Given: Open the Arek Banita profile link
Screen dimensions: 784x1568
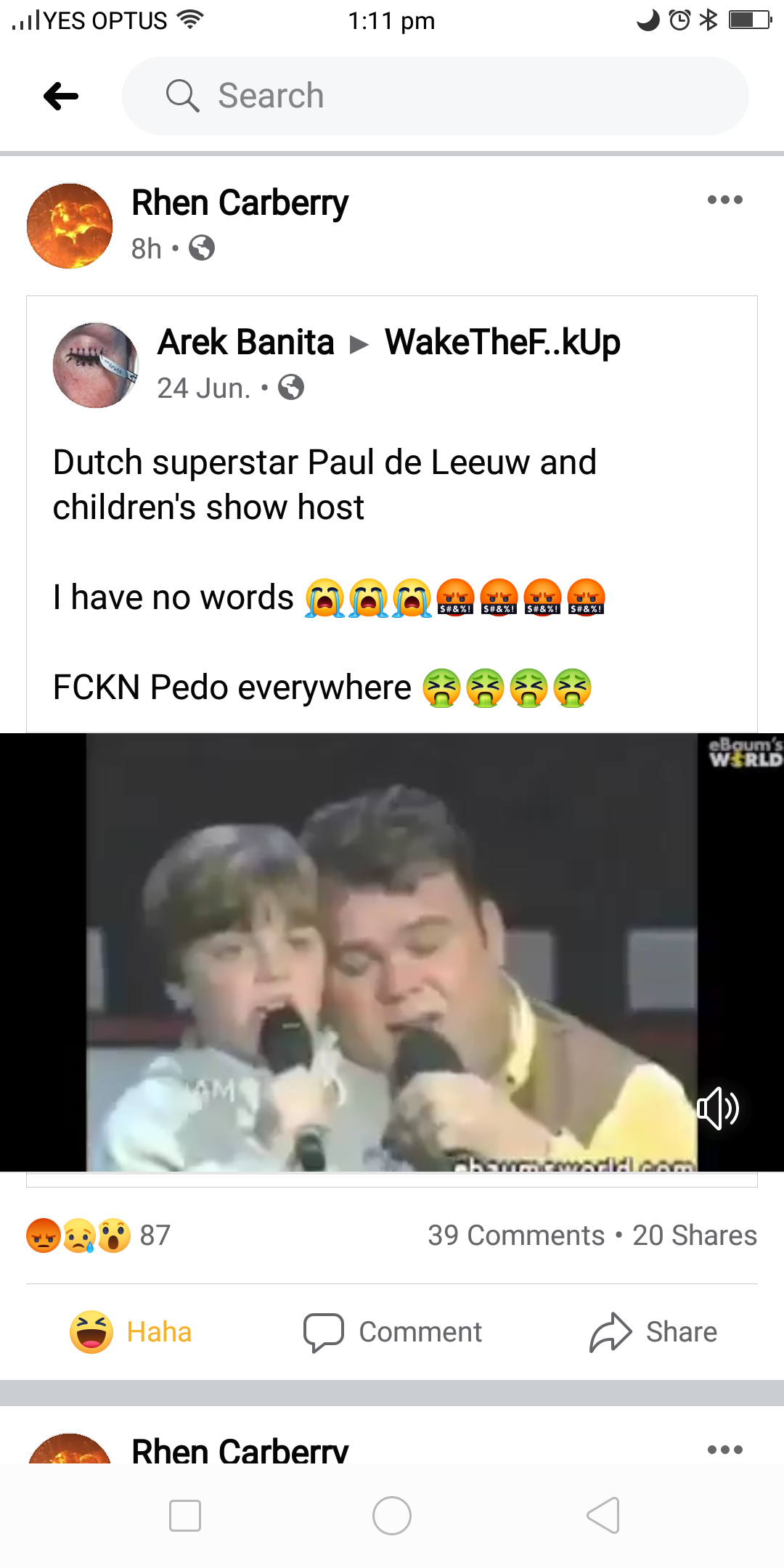Looking at the screenshot, I should click(x=246, y=342).
